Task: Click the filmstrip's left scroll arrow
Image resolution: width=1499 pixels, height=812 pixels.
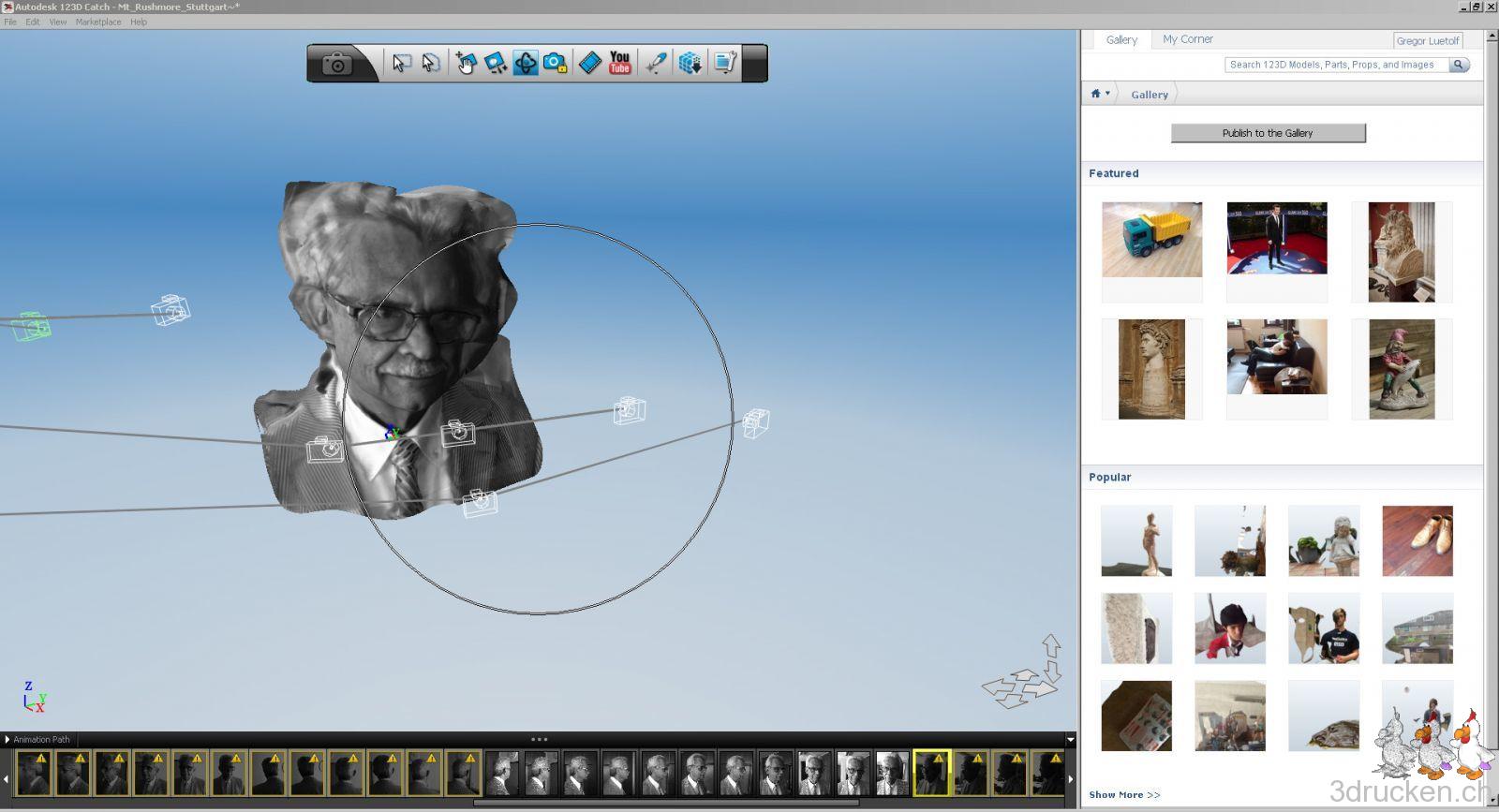Action: pos(6,778)
